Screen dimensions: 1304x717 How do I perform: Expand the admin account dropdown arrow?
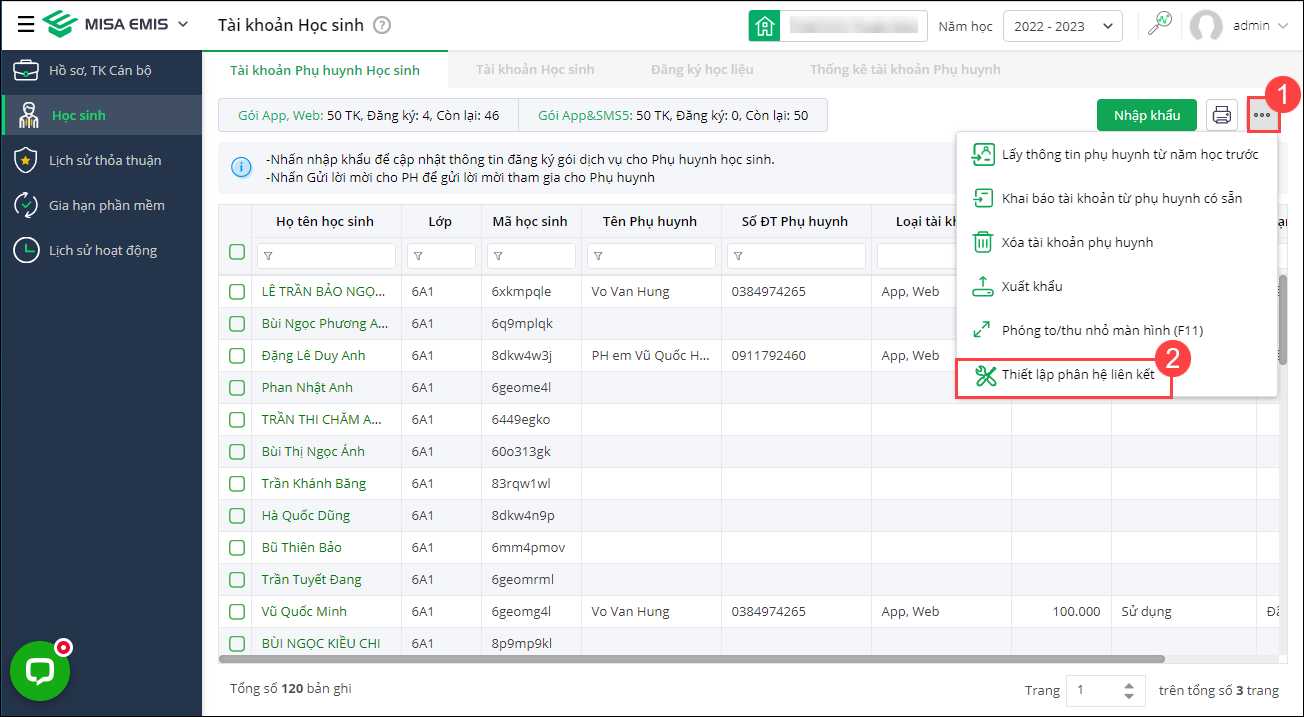[1283, 26]
